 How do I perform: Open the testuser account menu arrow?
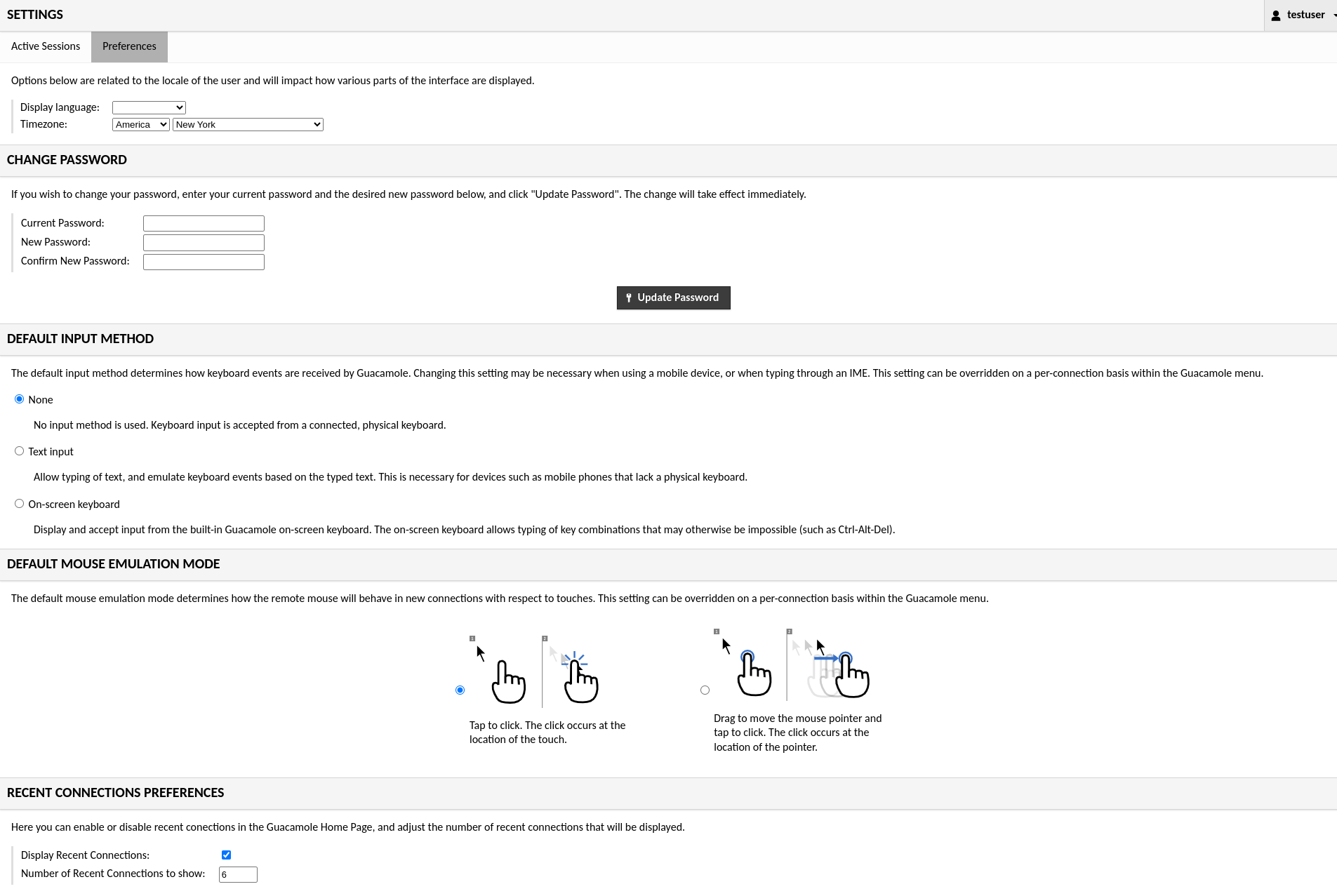coord(1333,15)
